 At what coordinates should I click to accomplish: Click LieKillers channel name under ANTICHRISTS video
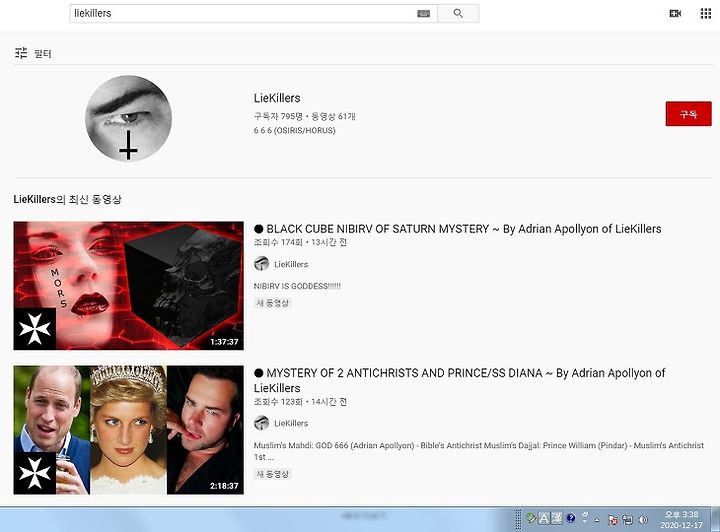pyautogui.click(x=291, y=423)
